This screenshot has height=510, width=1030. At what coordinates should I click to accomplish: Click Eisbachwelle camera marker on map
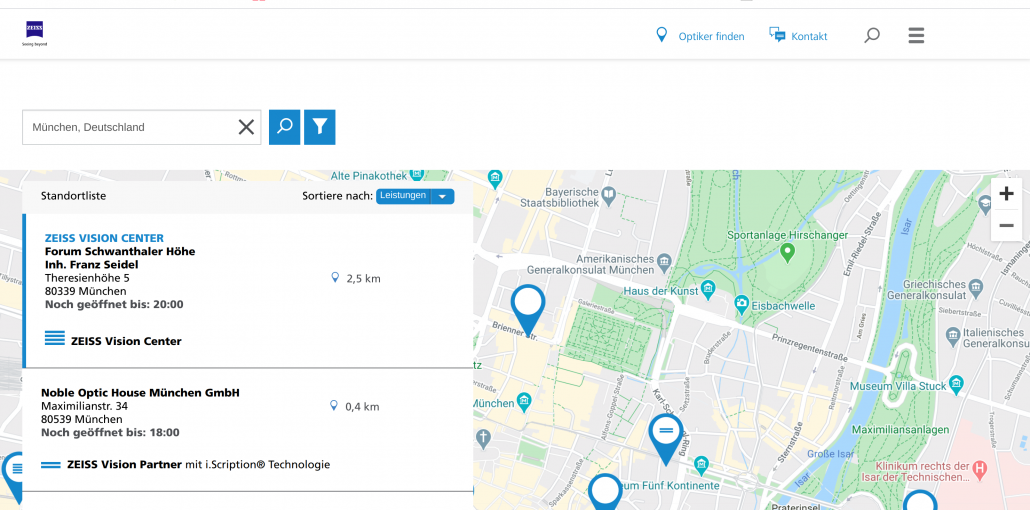(x=742, y=303)
